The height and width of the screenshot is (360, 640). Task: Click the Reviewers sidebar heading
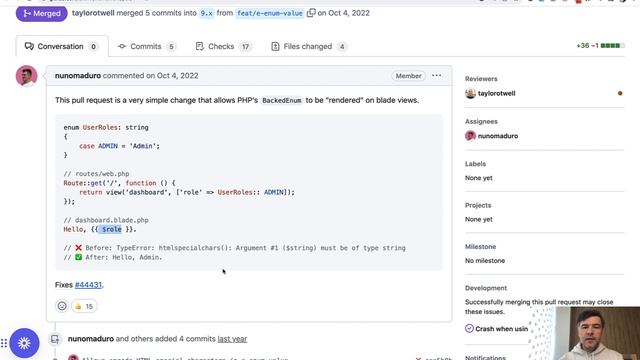[x=481, y=79]
